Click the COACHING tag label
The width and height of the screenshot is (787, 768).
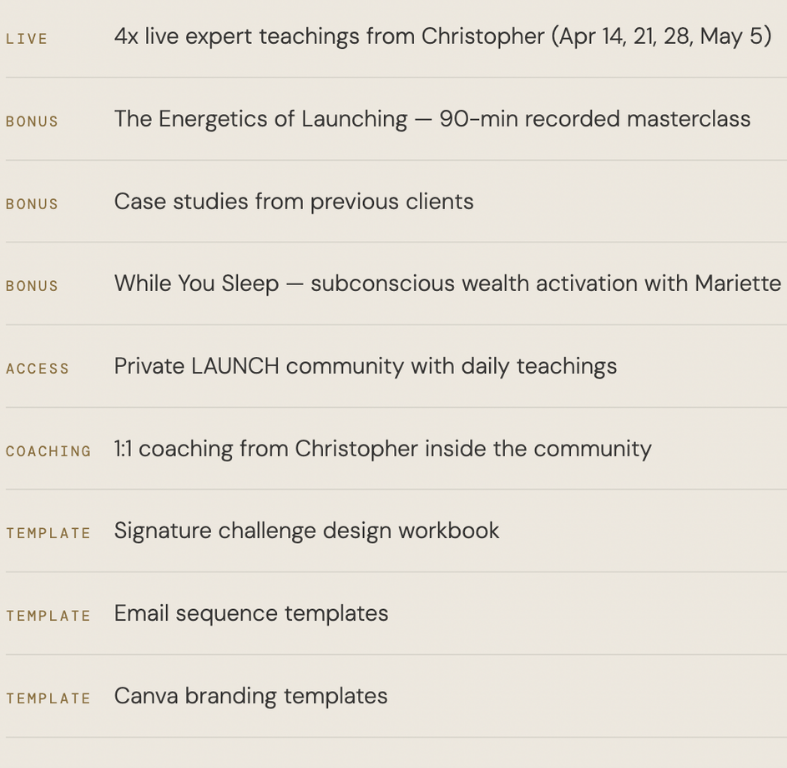click(48, 452)
